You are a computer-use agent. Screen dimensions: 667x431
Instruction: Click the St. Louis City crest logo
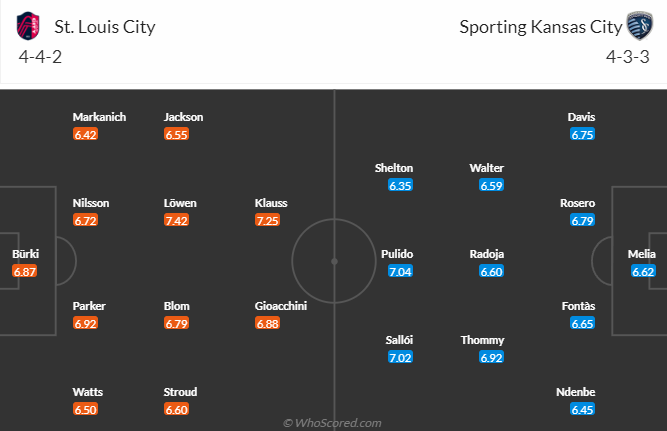pos(28,26)
